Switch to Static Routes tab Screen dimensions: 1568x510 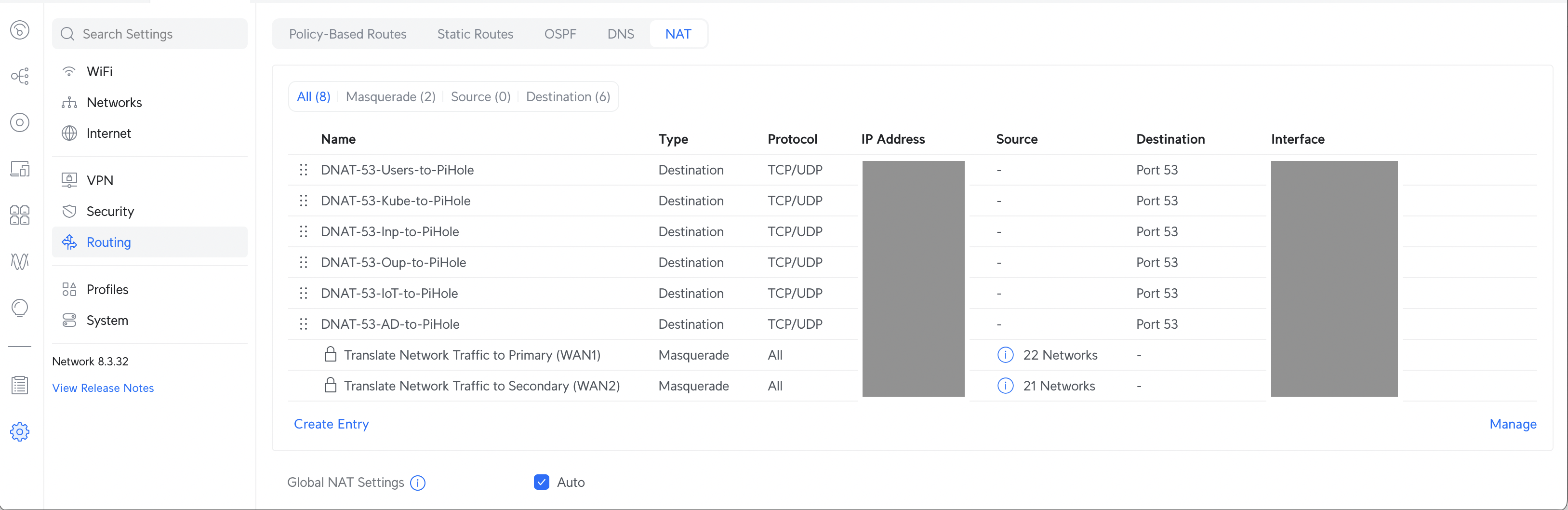pyautogui.click(x=476, y=34)
